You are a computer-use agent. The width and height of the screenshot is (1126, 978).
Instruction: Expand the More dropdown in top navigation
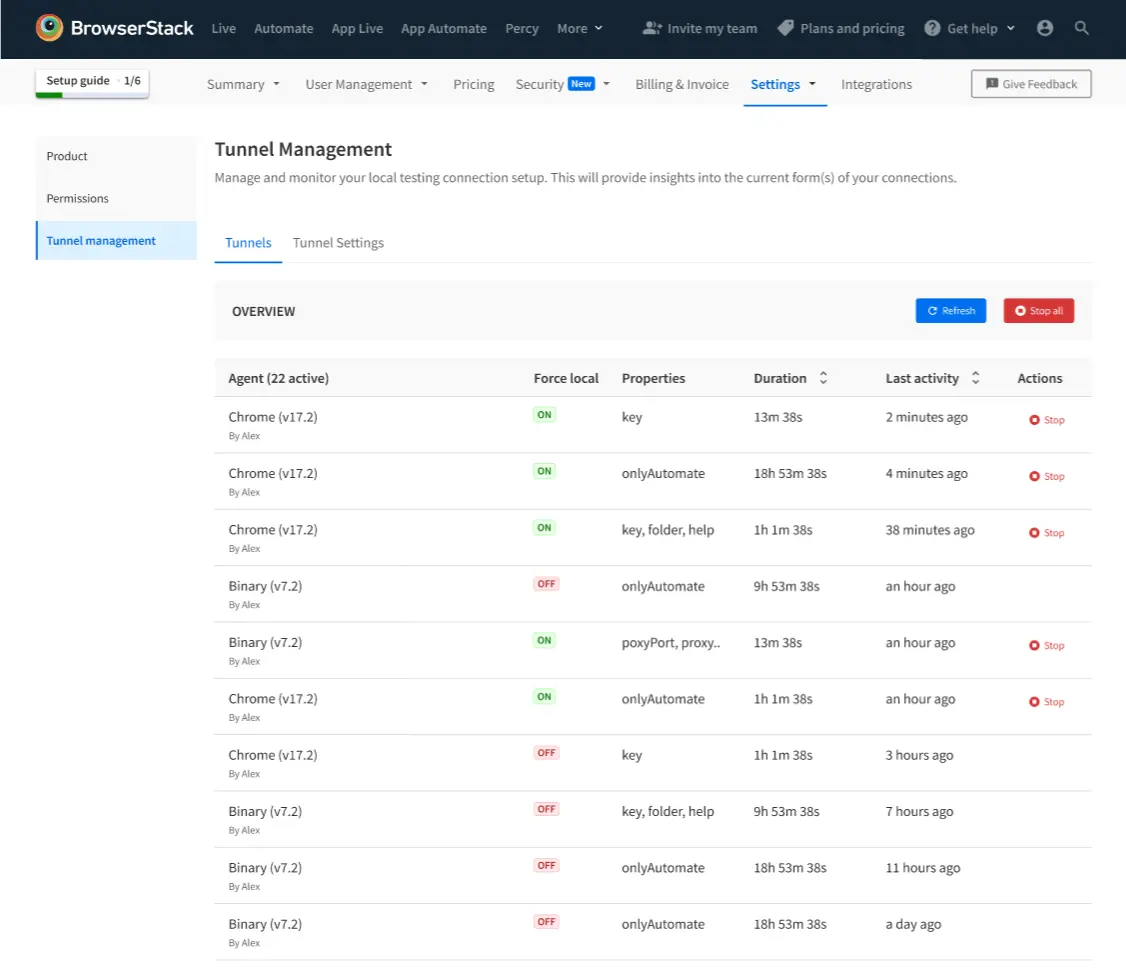[580, 28]
